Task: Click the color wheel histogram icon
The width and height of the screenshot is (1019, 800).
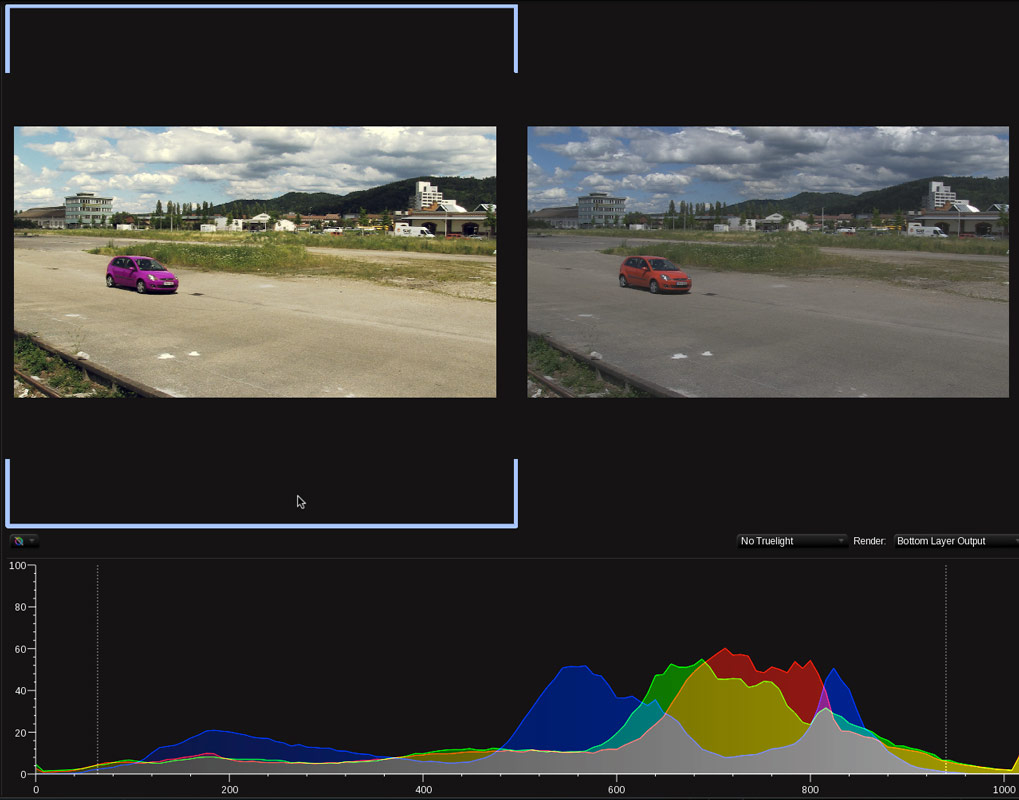Action: pyautogui.click(x=17, y=540)
